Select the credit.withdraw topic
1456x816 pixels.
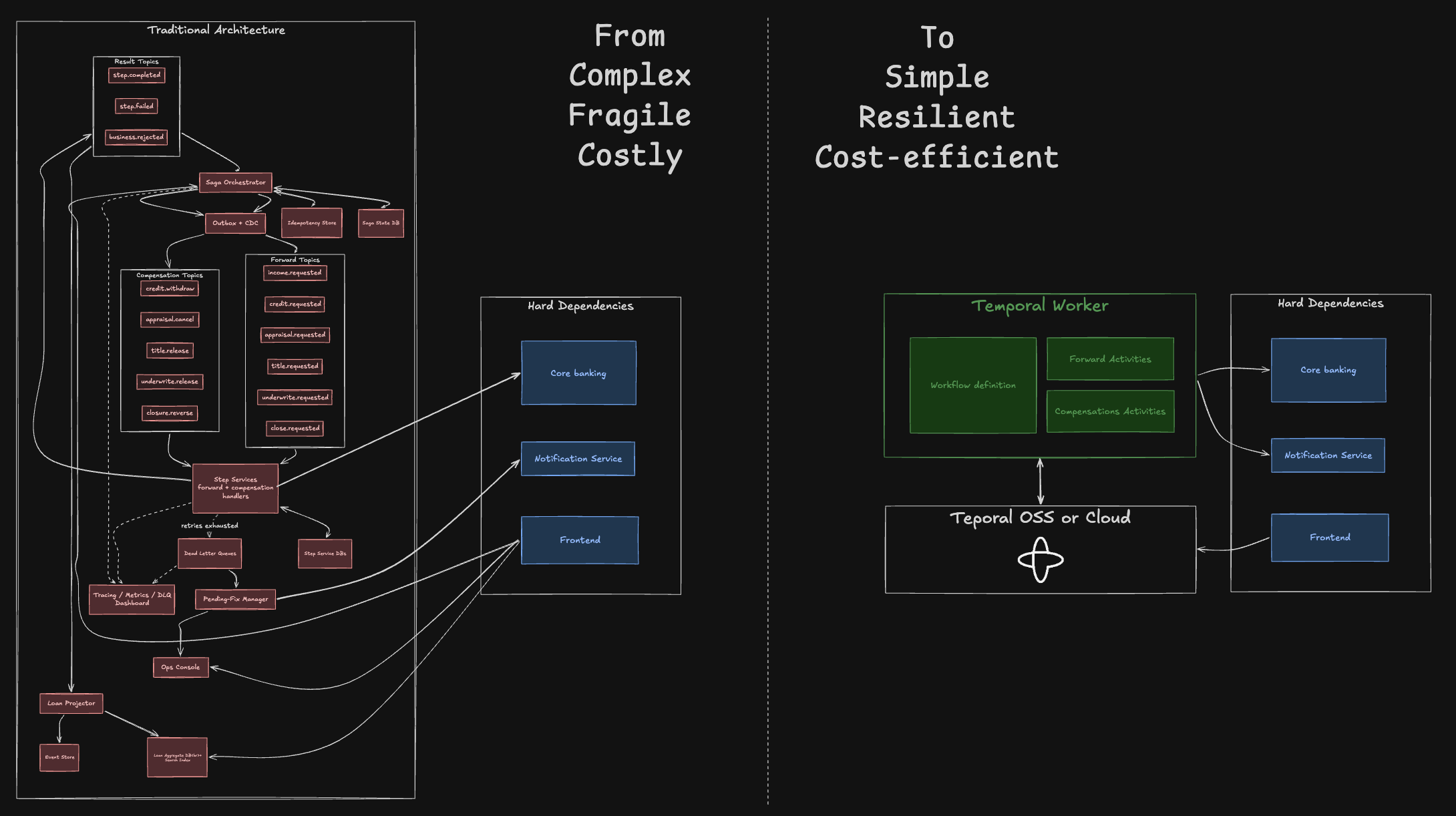pos(170,288)
